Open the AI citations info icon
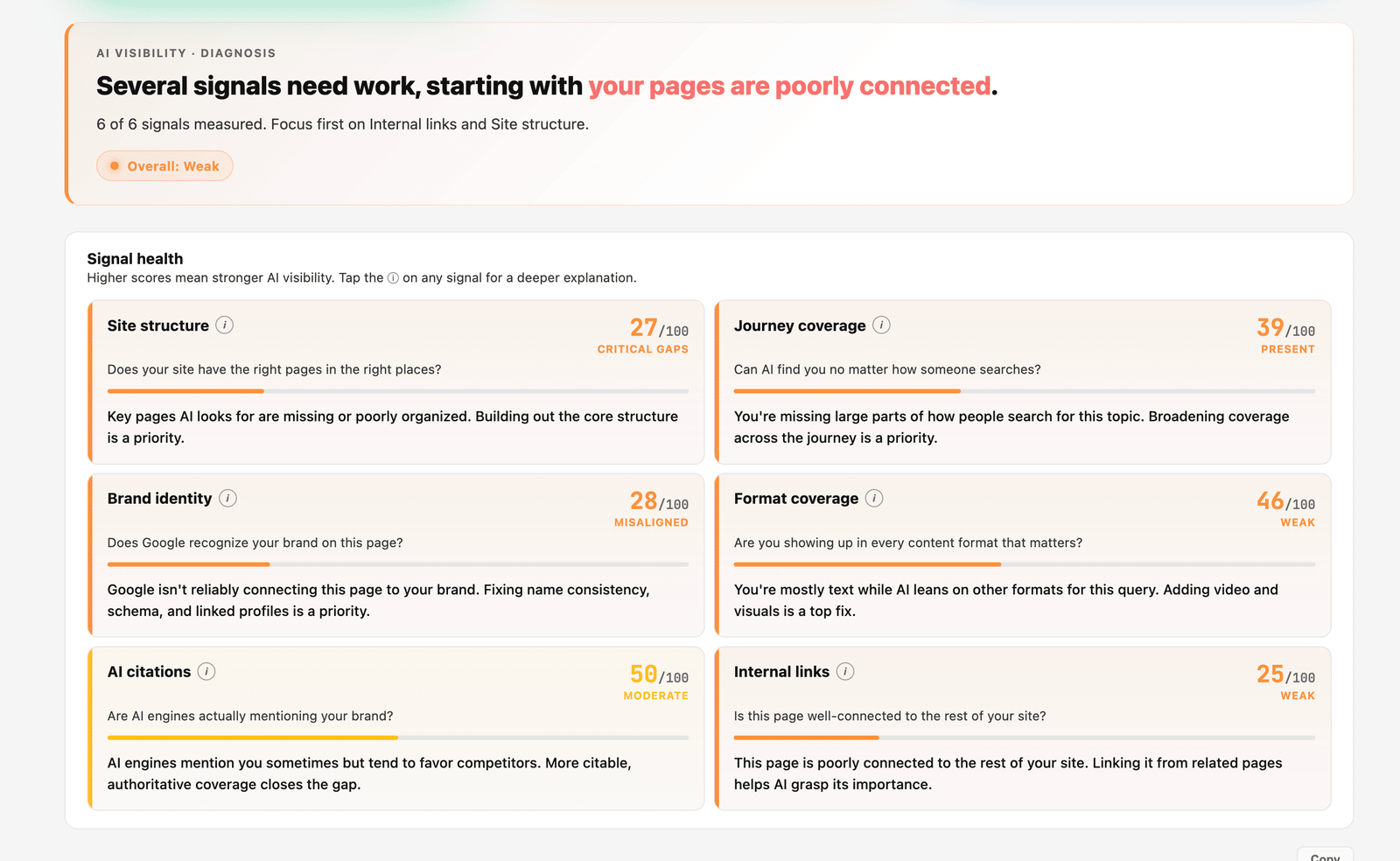This screenshot has width=1400, height=861. (206, 672)
